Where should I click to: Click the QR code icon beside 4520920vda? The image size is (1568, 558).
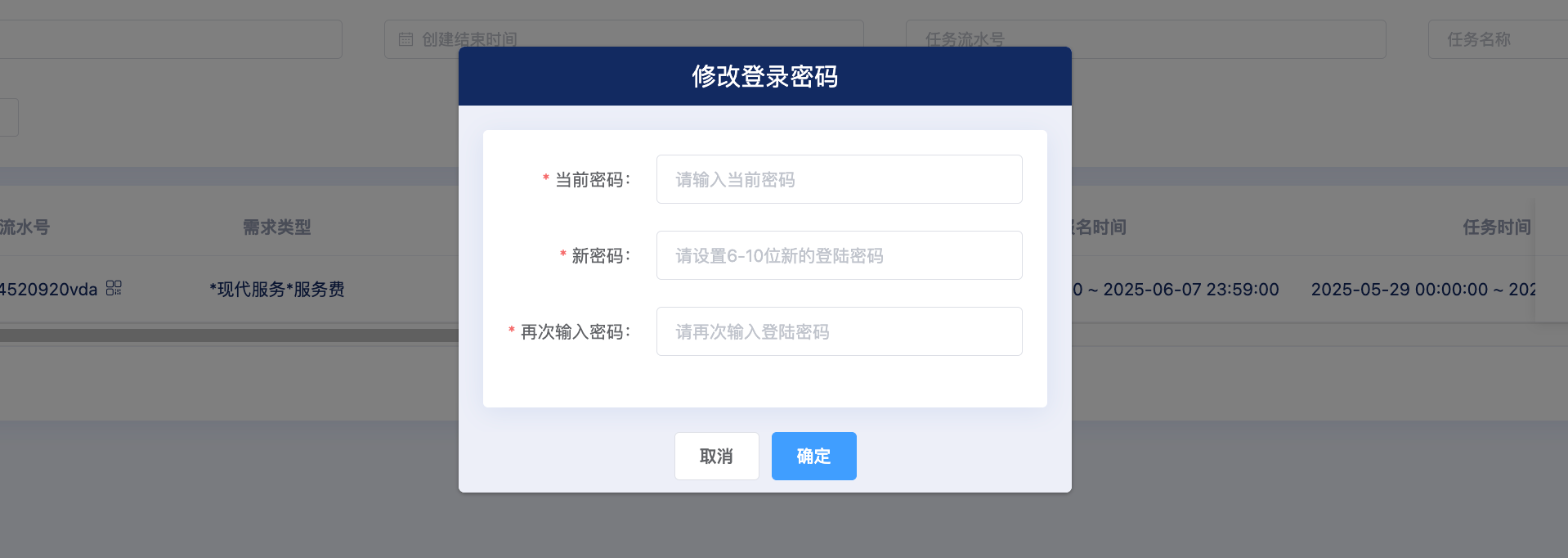coord(114,288)
